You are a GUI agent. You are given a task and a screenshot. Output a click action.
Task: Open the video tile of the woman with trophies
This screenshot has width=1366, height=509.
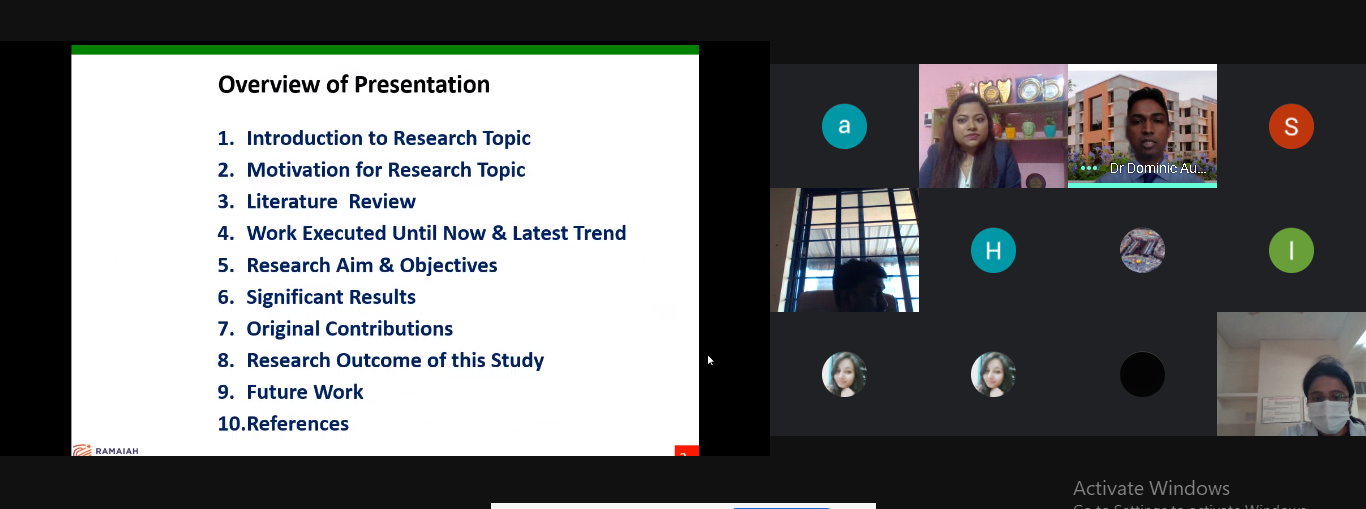click(x=993, y=126)
